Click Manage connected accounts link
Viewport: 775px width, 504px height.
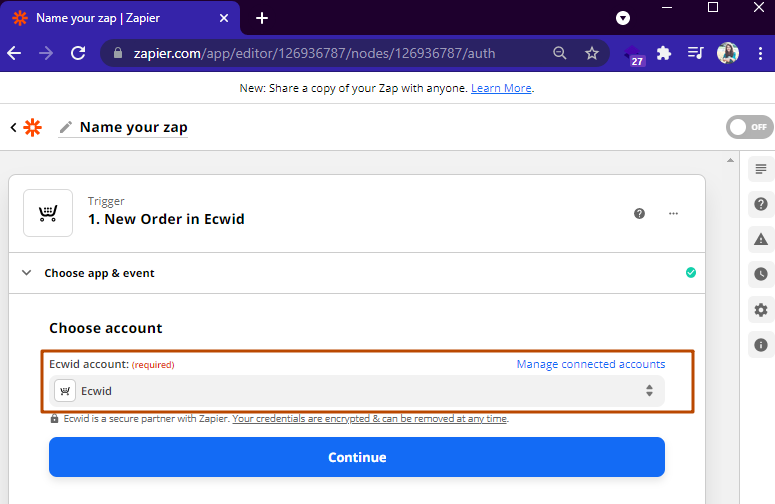coord(591,364)
